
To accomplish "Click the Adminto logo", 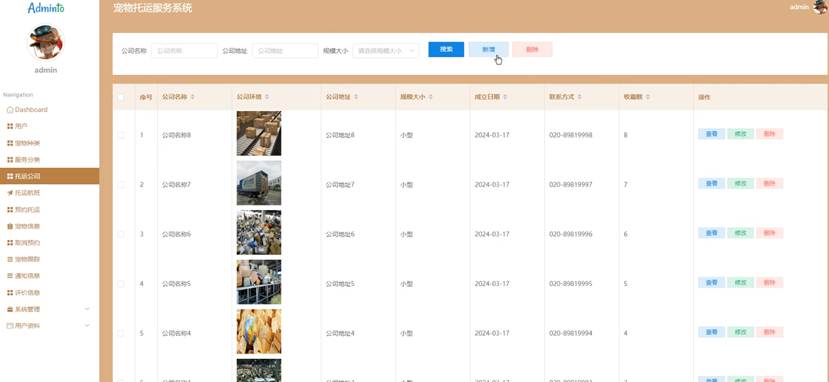I will (x=46, y=8).
